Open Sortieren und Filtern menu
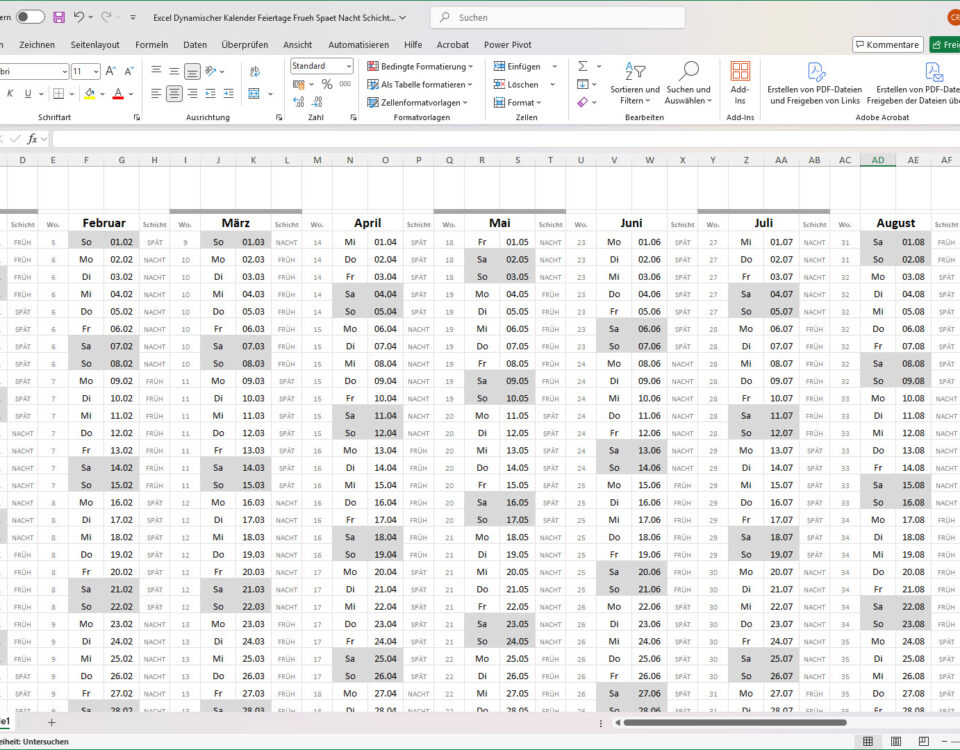This screenshot has width=960, height=750. 635,81
